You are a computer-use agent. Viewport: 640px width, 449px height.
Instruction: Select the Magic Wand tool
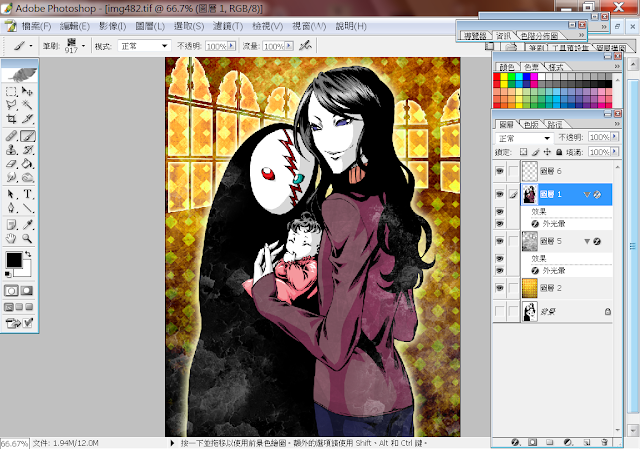pyautogui.click(x=27, y=105)
